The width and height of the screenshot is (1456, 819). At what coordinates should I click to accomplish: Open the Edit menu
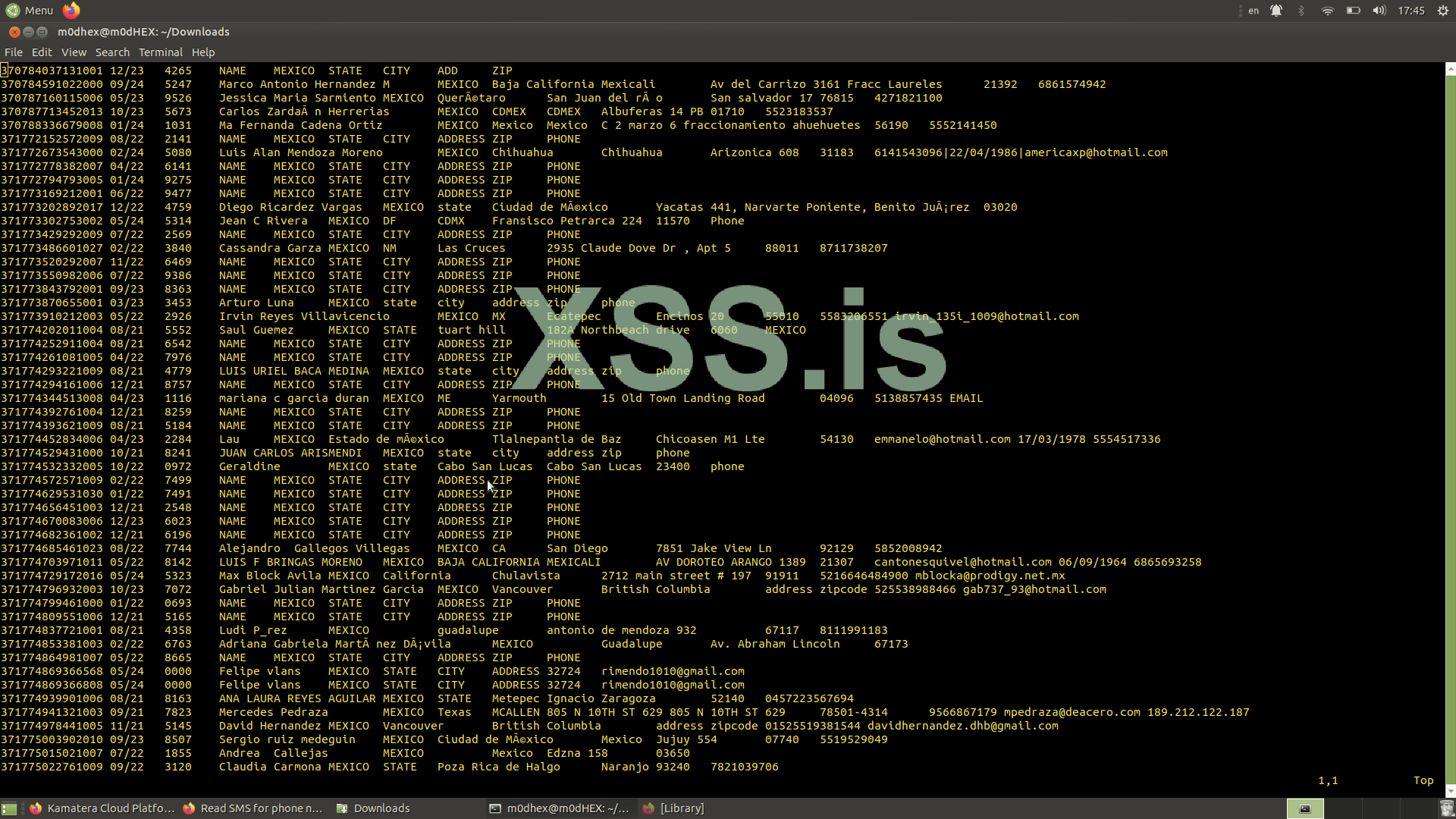coord(42,52)
